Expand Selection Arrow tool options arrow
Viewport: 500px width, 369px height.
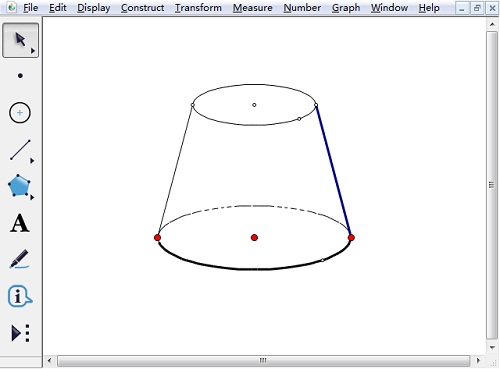(33, 51)
